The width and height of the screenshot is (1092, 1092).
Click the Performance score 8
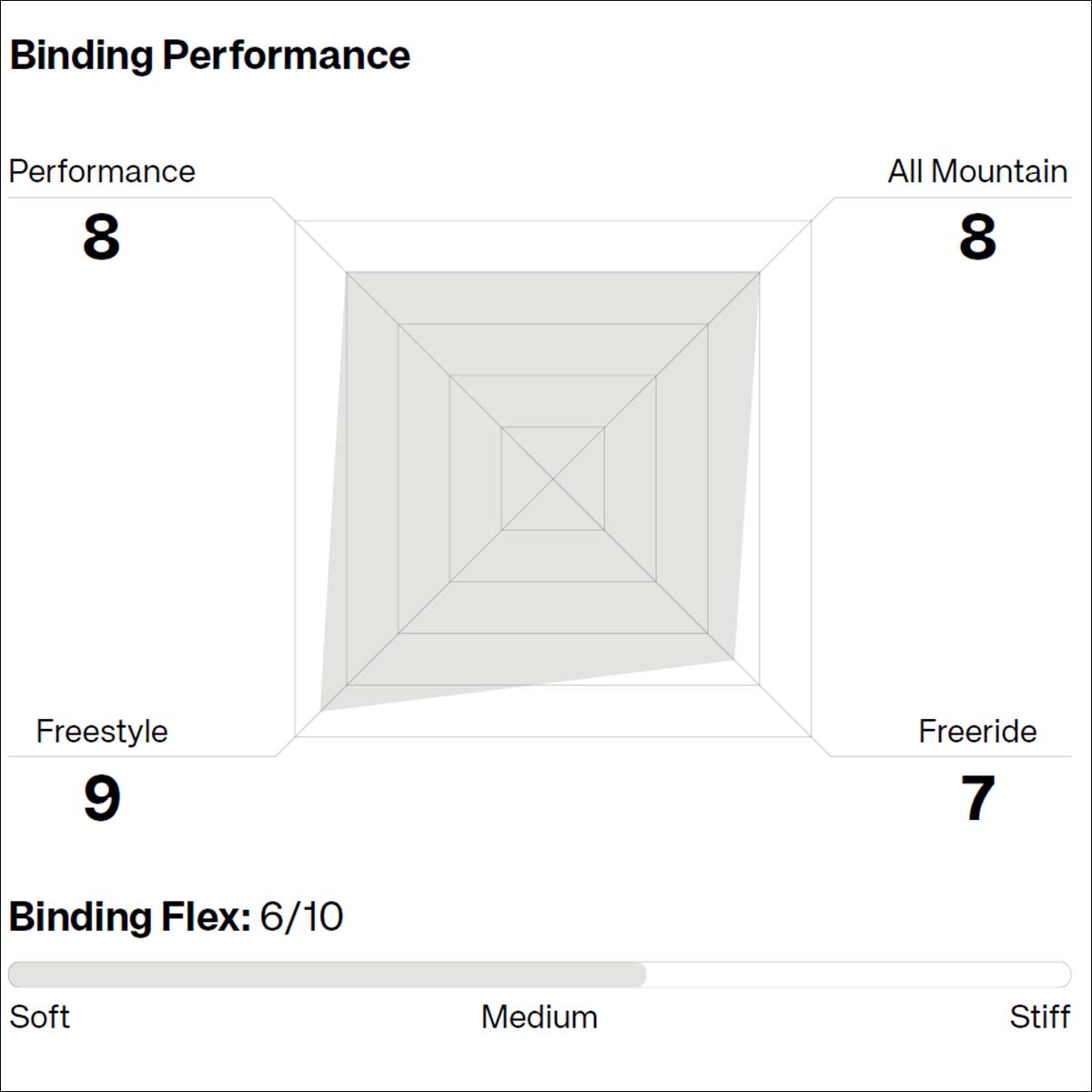[x=101, y=238]
